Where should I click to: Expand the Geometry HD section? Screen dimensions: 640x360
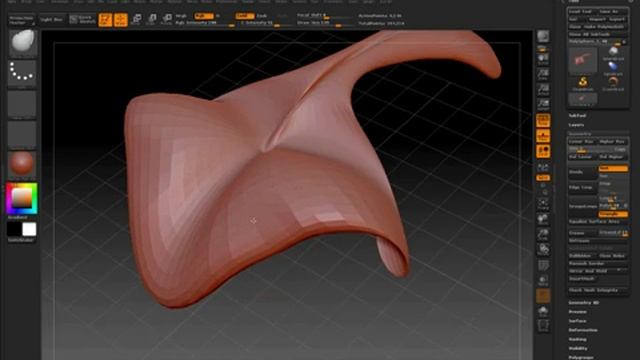tap(584, 303)
